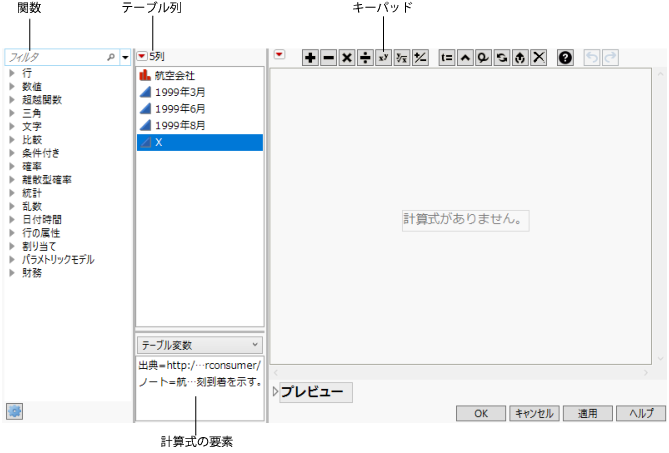Screen dimensions: 669x453
Task: Click the change sign (+/−) button
Action: tap(420, 58)
